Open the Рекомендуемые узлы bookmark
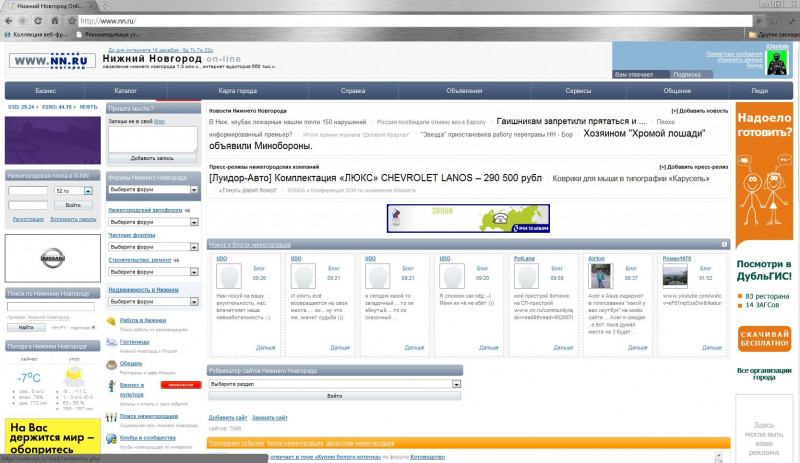Image resolution: width=800 pixels, height=463 pixels. 107,35
